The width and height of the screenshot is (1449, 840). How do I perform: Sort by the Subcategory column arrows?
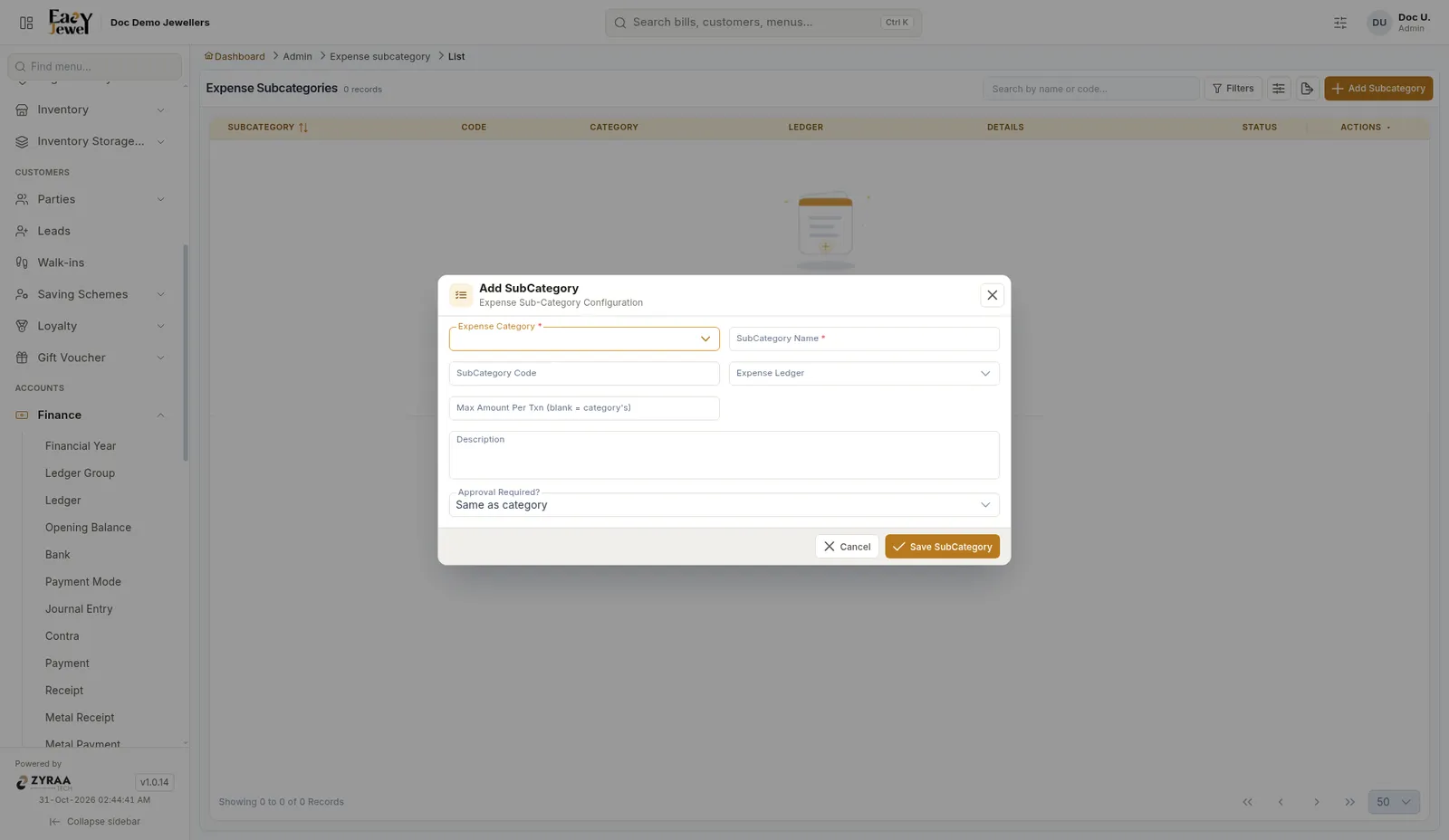[x=303, y=128]
